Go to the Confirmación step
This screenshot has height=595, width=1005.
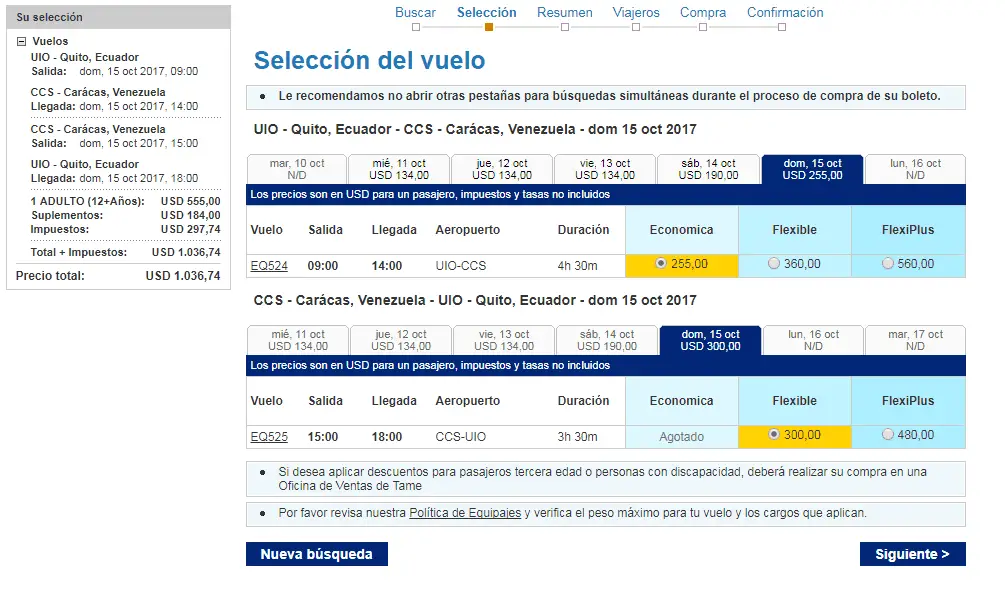click(x=785, y=13)
